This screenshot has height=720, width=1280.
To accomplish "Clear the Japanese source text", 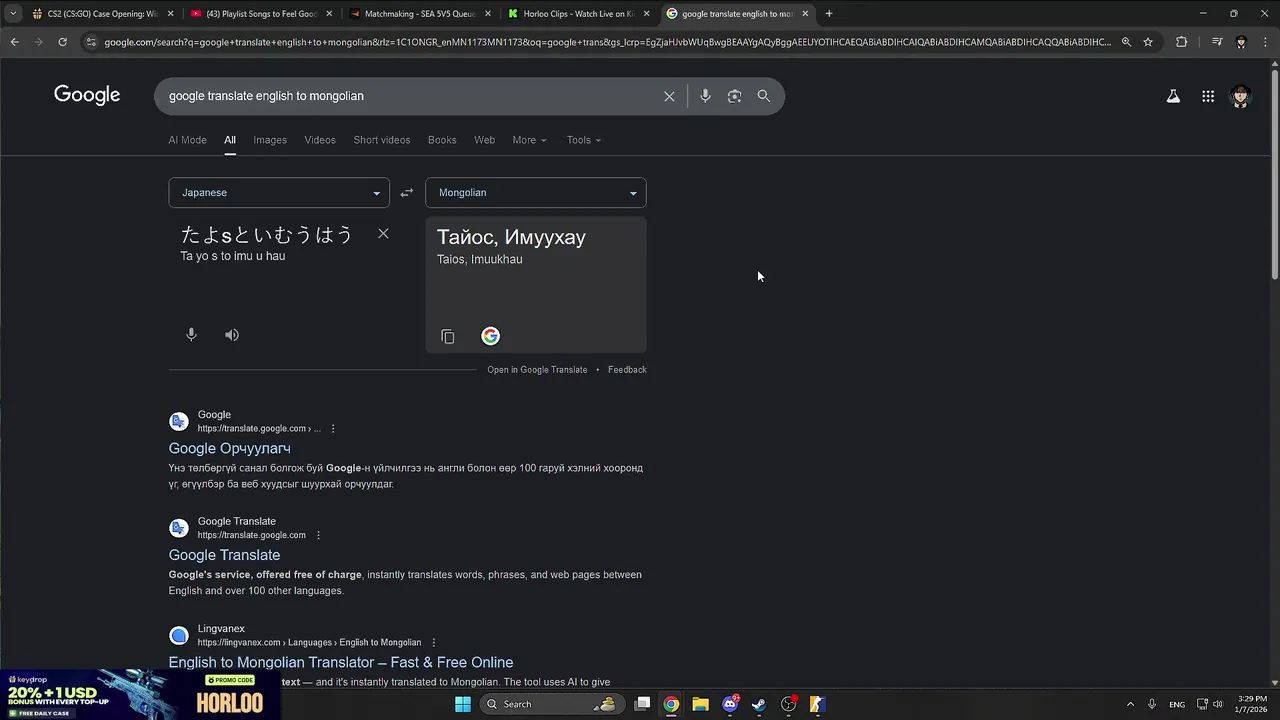I will [x=383, y=234].
